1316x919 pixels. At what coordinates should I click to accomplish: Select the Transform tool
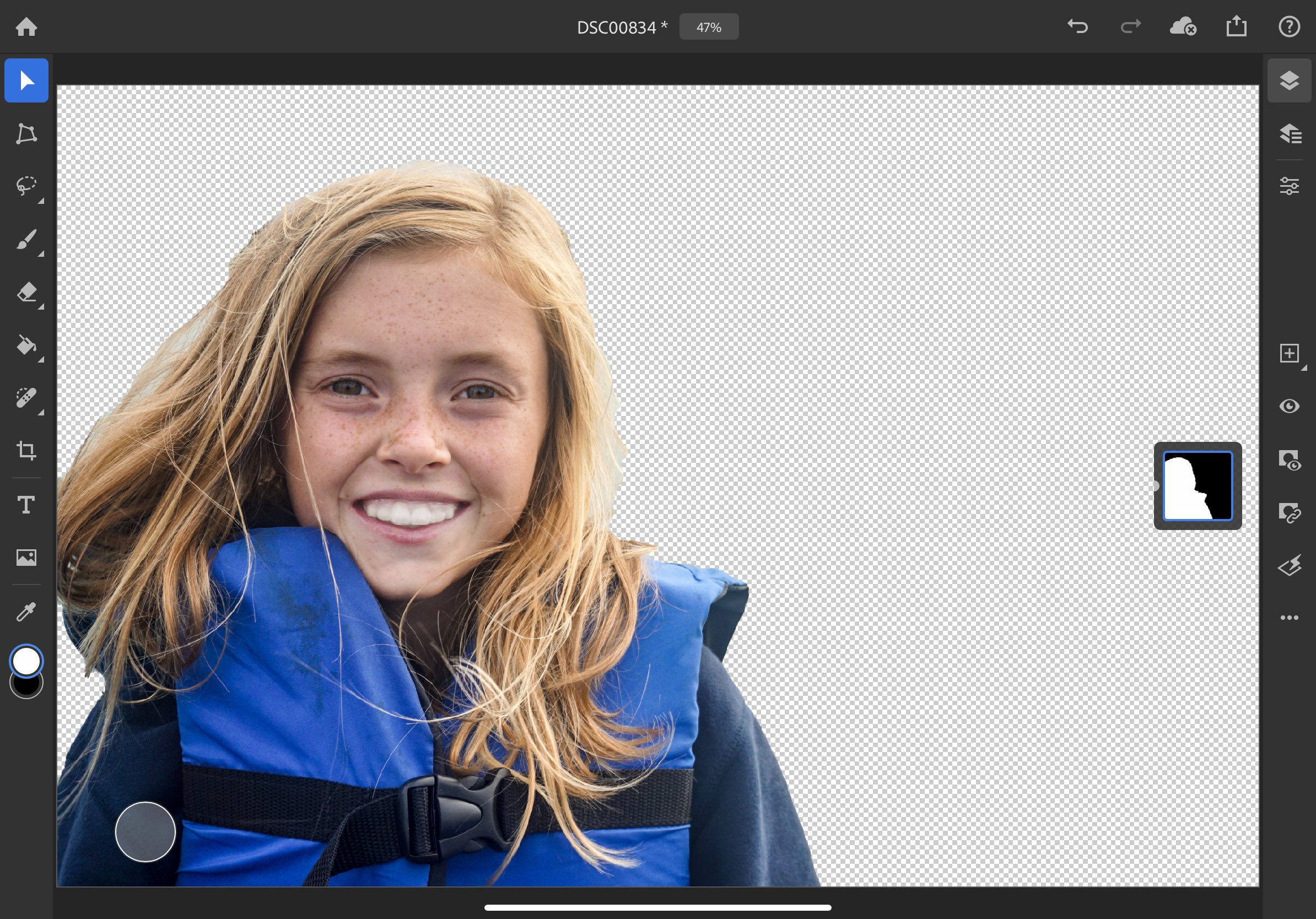pos(26,133)
